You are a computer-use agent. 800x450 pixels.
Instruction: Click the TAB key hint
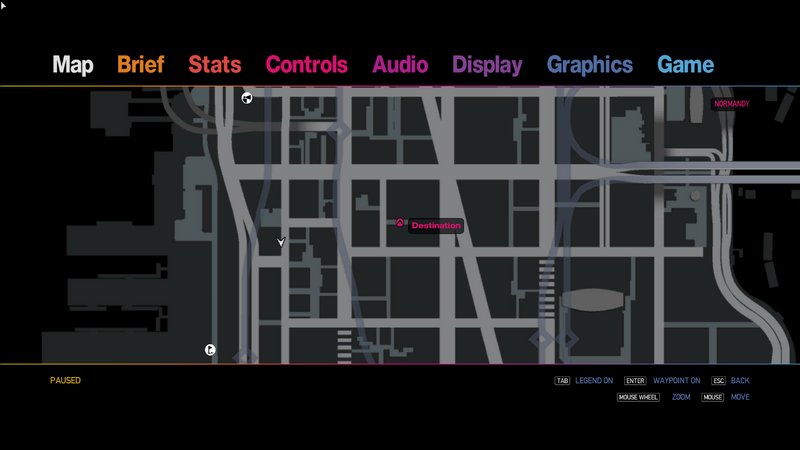[562, 381]
